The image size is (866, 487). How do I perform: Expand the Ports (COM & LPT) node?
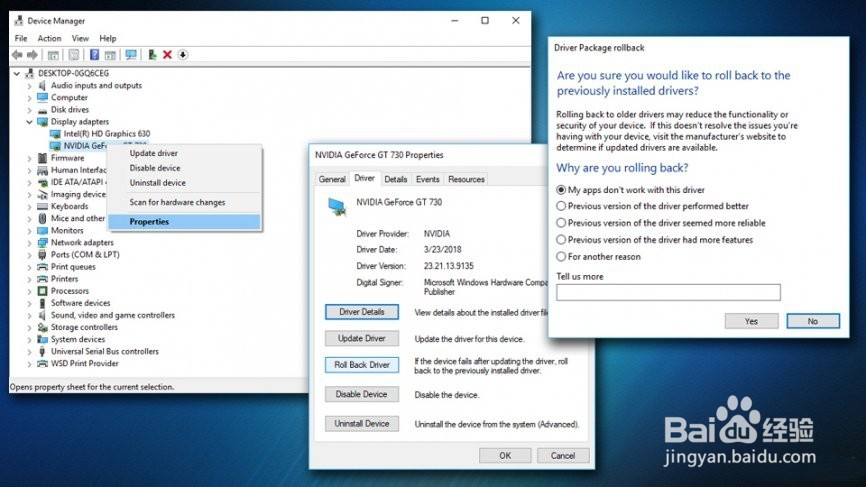pyautogui.click(x=29, y=255)
